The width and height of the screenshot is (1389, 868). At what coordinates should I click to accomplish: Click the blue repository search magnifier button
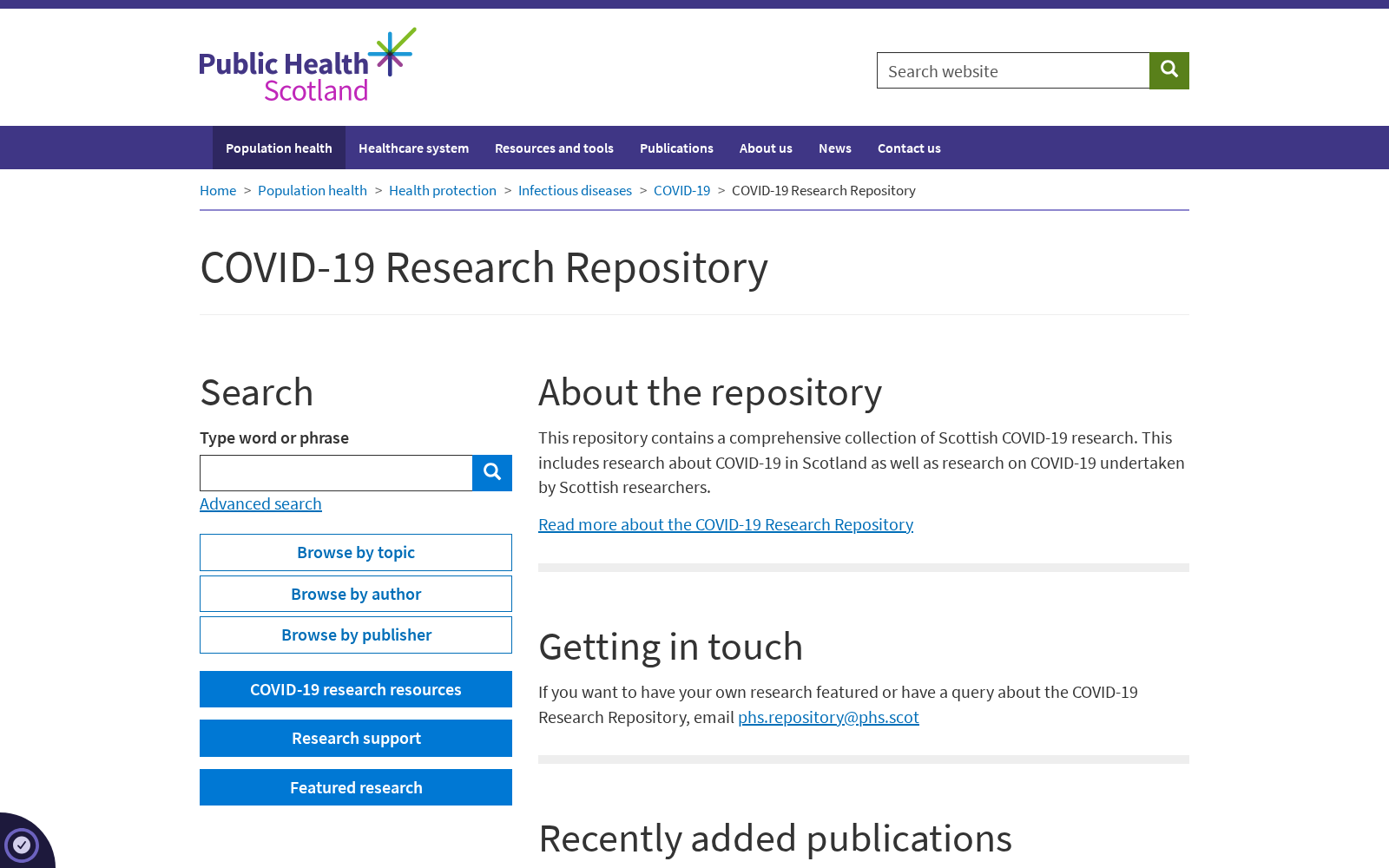pyautogui.click(x=492, y=473)
